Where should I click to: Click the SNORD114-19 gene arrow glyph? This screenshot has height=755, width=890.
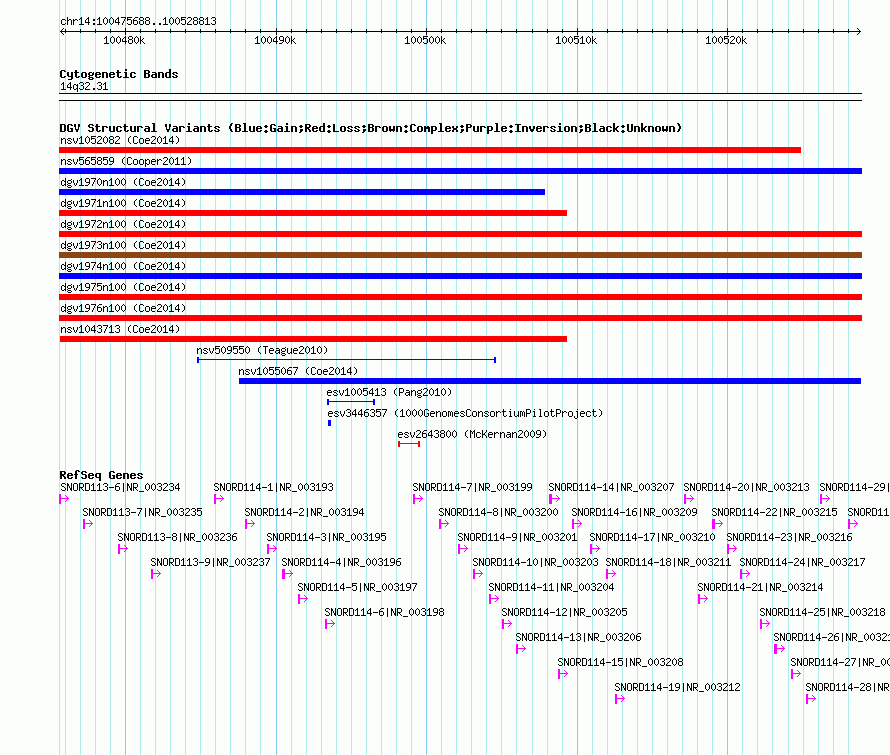[x=620, y=699]
